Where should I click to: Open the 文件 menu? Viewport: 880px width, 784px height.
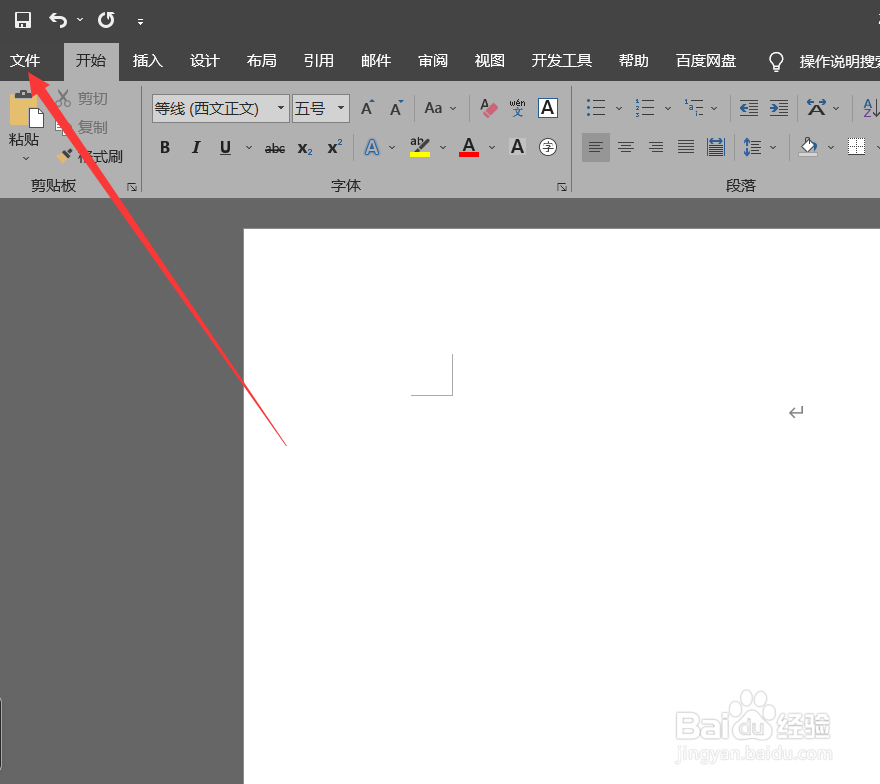(25, 61)
